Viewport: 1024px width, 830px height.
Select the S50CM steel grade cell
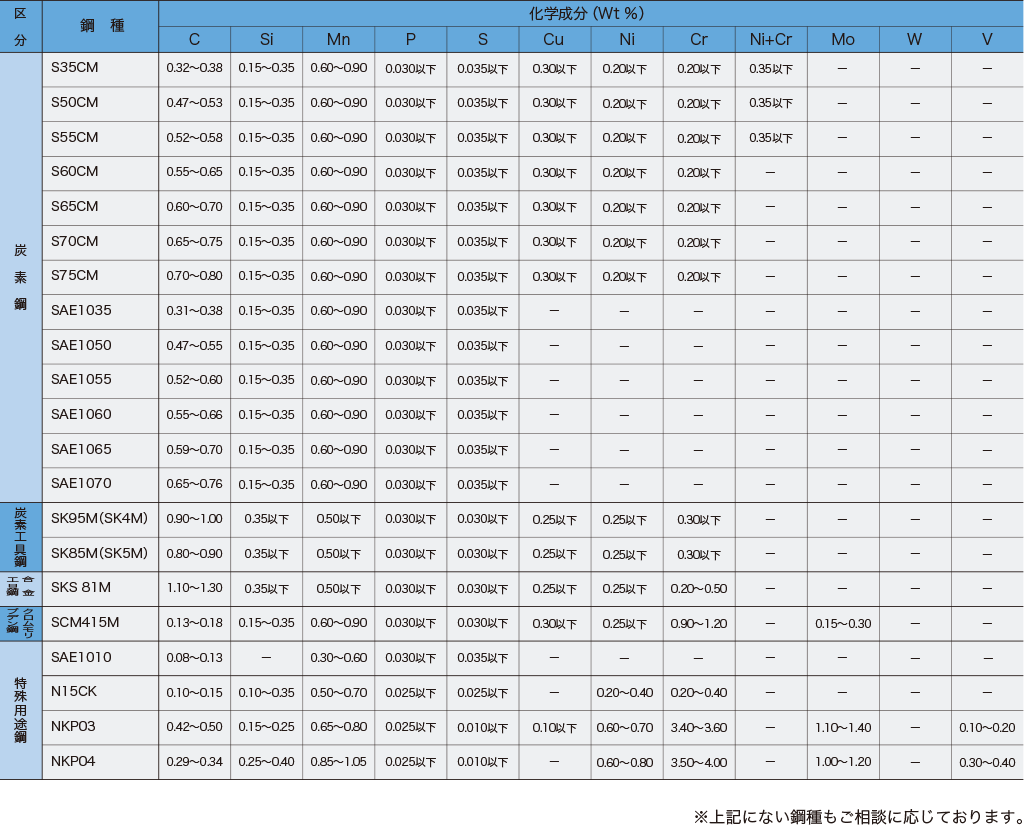point(101,104)
